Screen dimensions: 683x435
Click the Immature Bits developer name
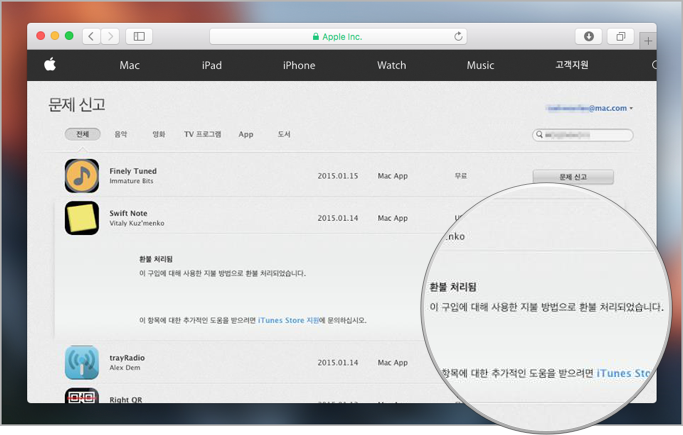[131, 181]
